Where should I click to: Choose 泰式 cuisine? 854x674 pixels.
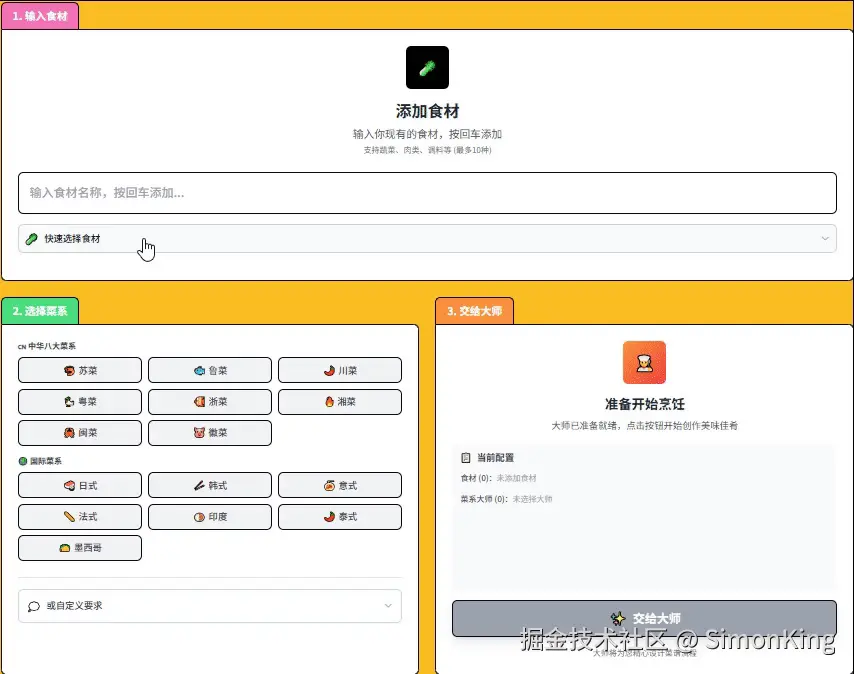pos(340,517)
